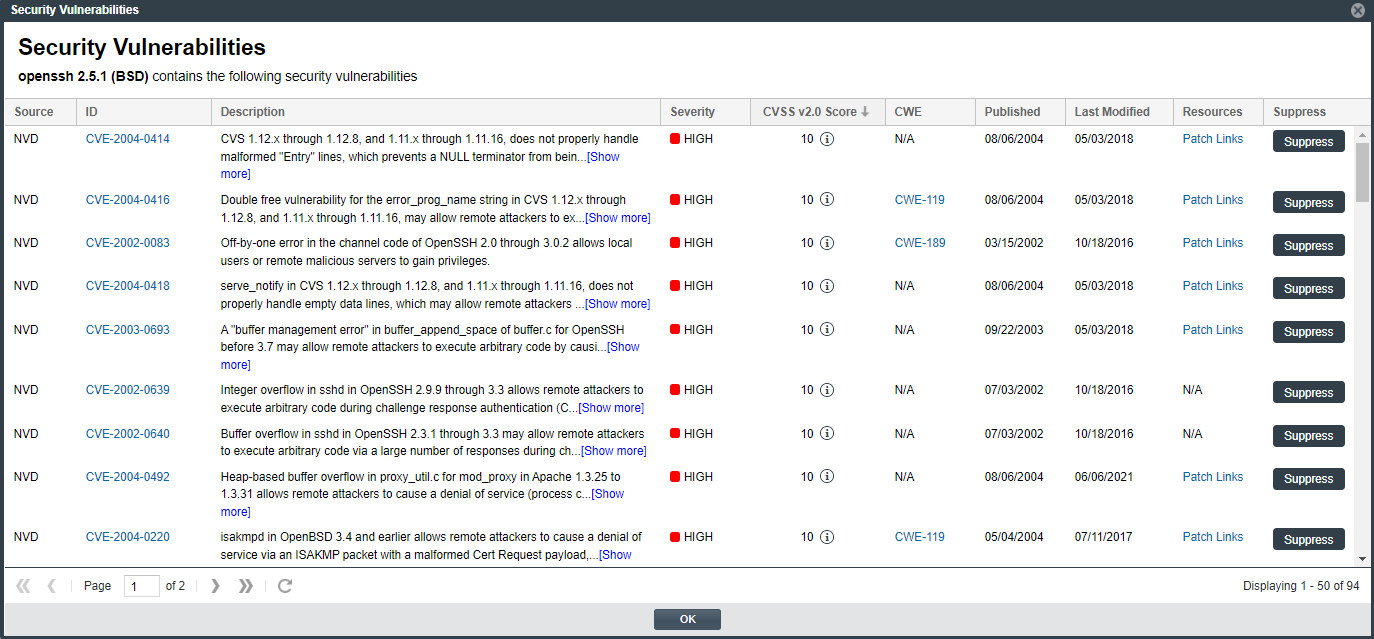
Task: Open CVSS info icon for CVE-2004-0416
Action: (827, 200)
